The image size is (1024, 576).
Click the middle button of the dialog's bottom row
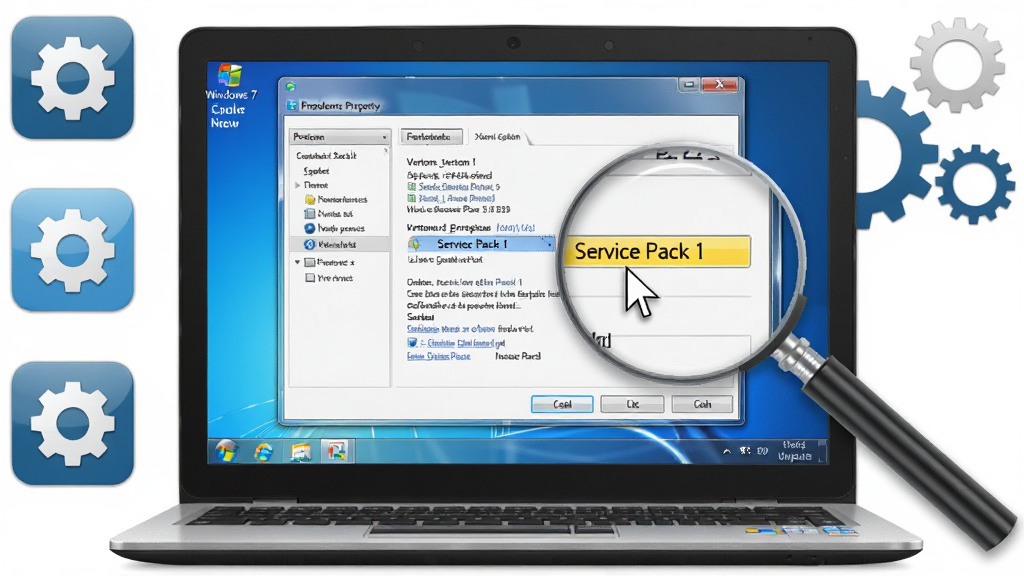coord(632,404)
